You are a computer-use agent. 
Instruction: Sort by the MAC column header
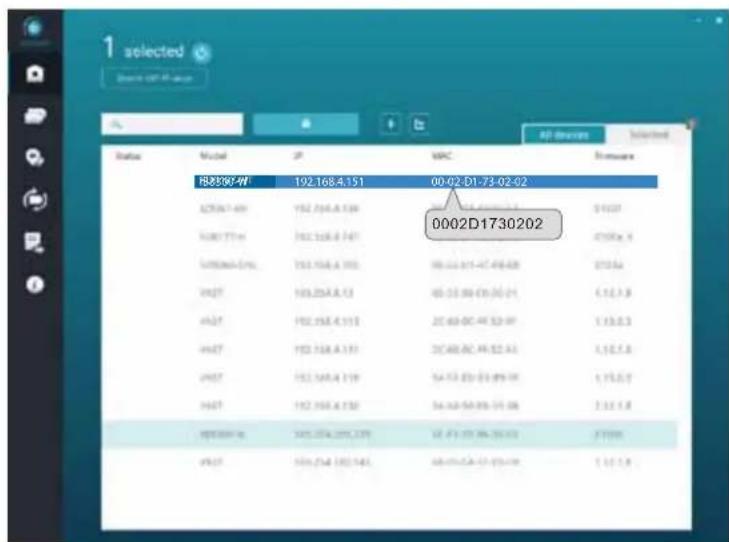(x=441, y=156)
